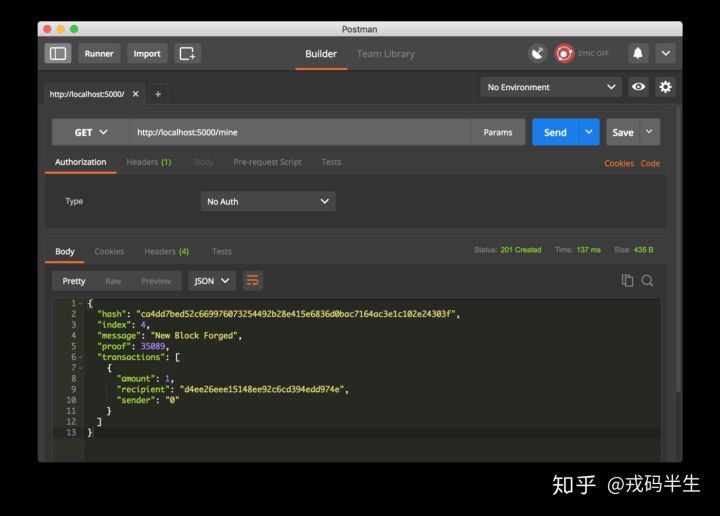Image resolution: width=720 pixels, height=516 pixels.
Task: Click the environment quick look eye icon
Action: click(x=638, y=87)
